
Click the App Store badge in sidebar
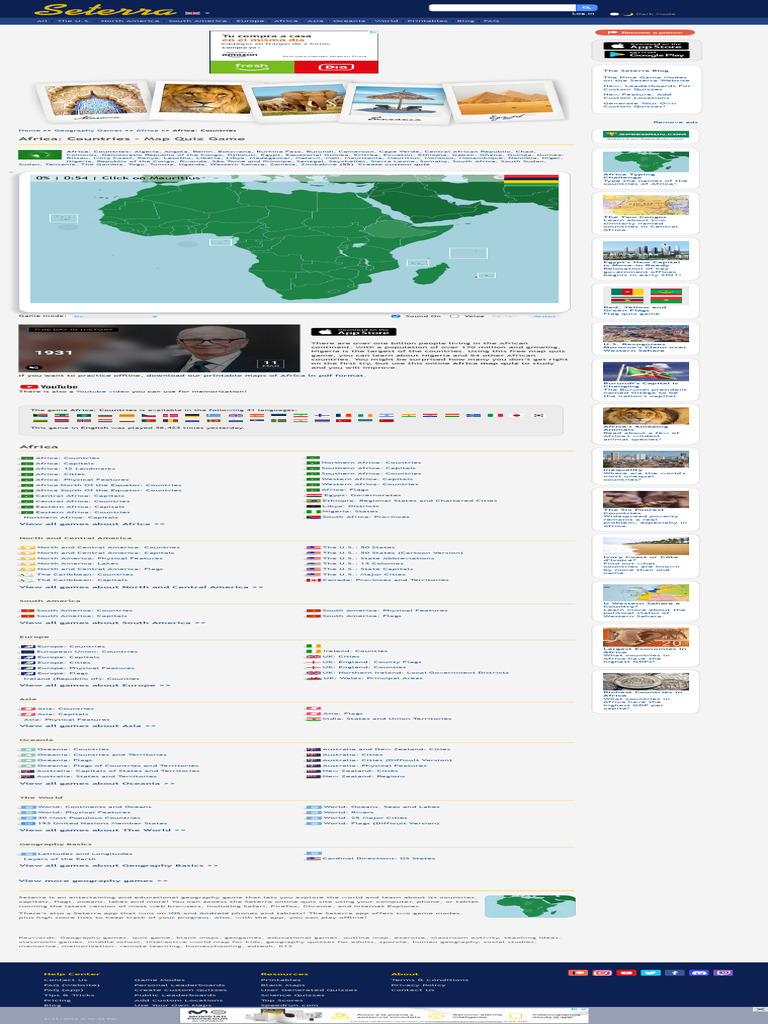(647, 46)
